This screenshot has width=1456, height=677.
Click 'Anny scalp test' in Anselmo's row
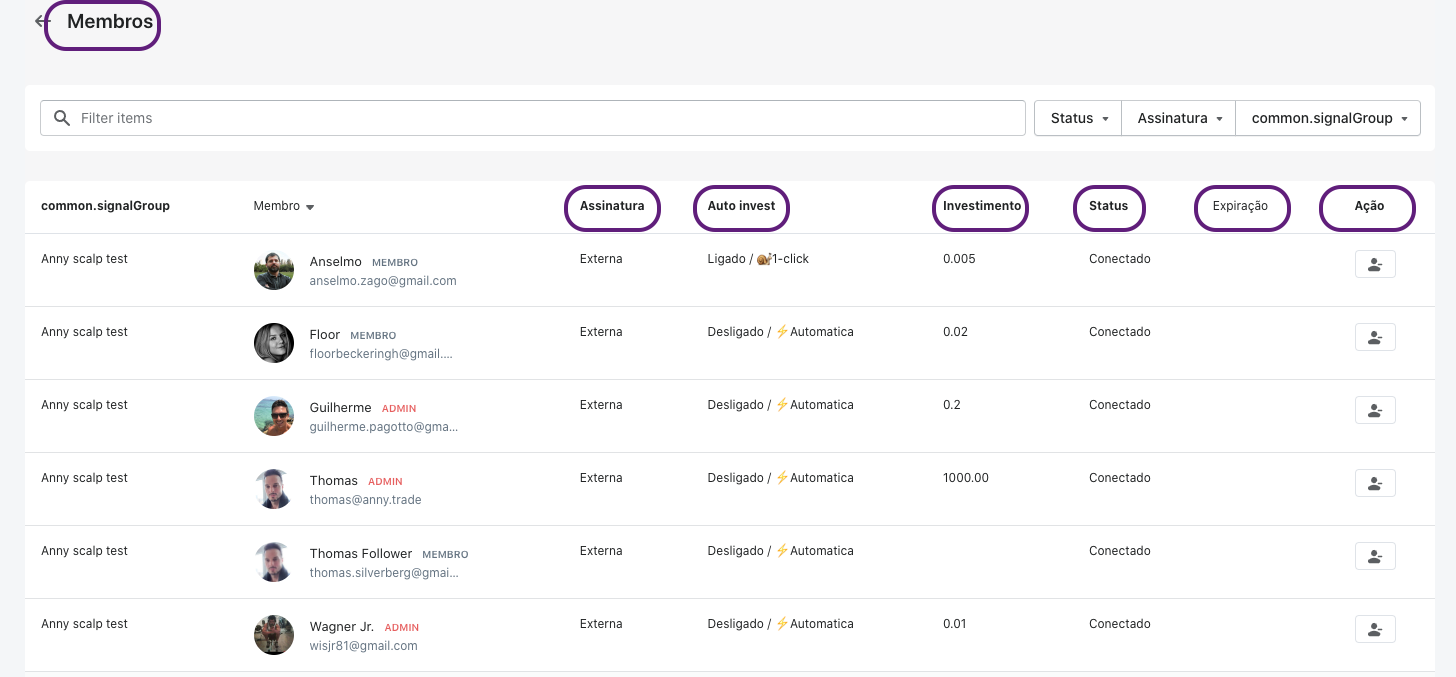[85, 259]
